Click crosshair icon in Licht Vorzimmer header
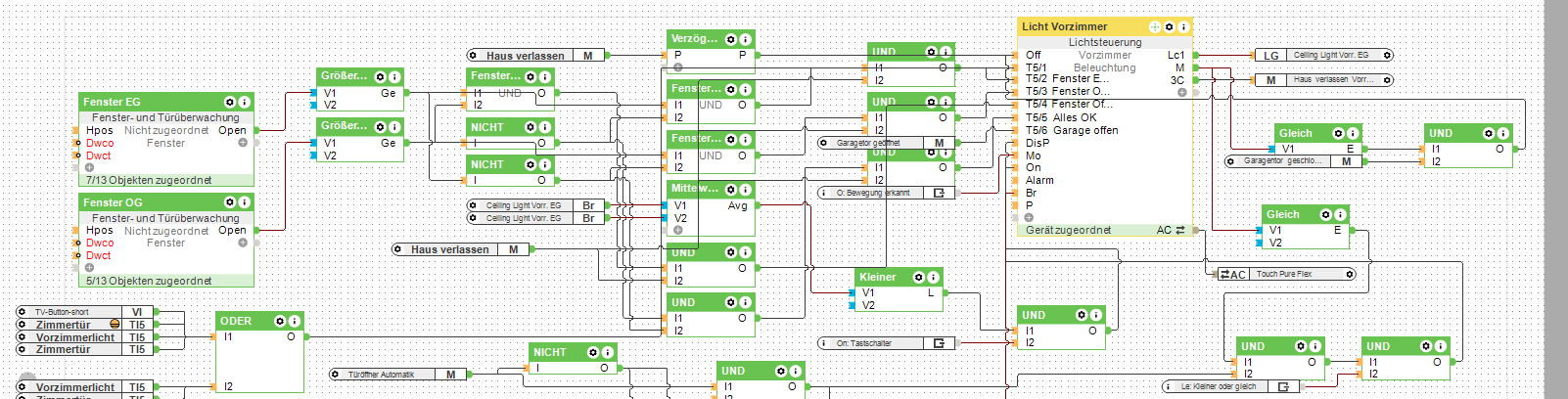This screenshot has width=1568, height=399. point(1154,26)
